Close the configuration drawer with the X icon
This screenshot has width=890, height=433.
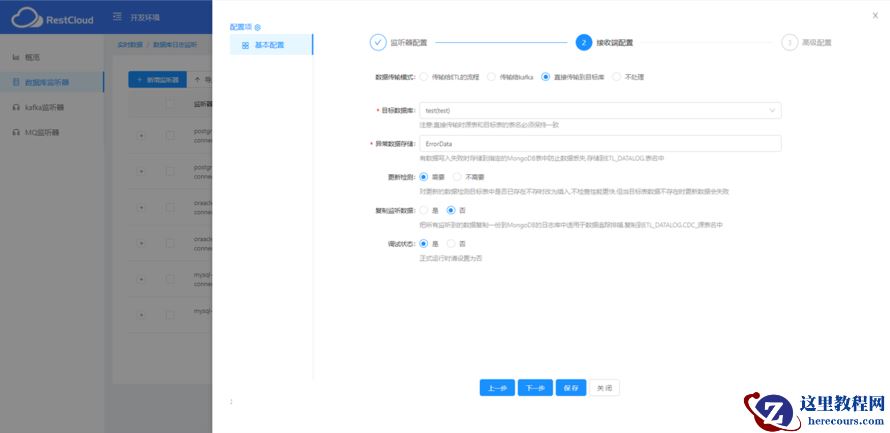875,16
